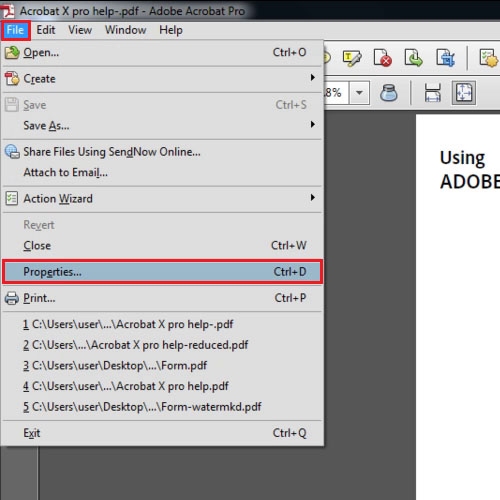Expand the Create submenu arrow
500x500 pixels.
(x=312, y=78)
